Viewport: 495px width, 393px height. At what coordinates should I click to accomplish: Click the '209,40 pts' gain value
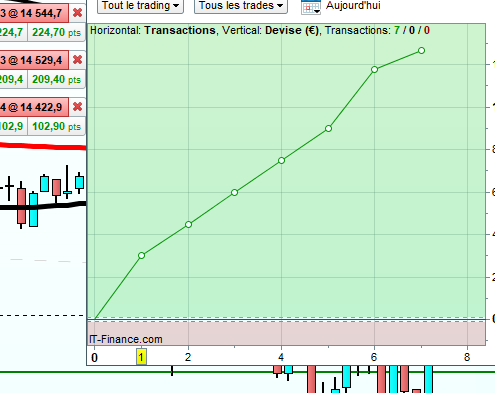click(56, 79)
